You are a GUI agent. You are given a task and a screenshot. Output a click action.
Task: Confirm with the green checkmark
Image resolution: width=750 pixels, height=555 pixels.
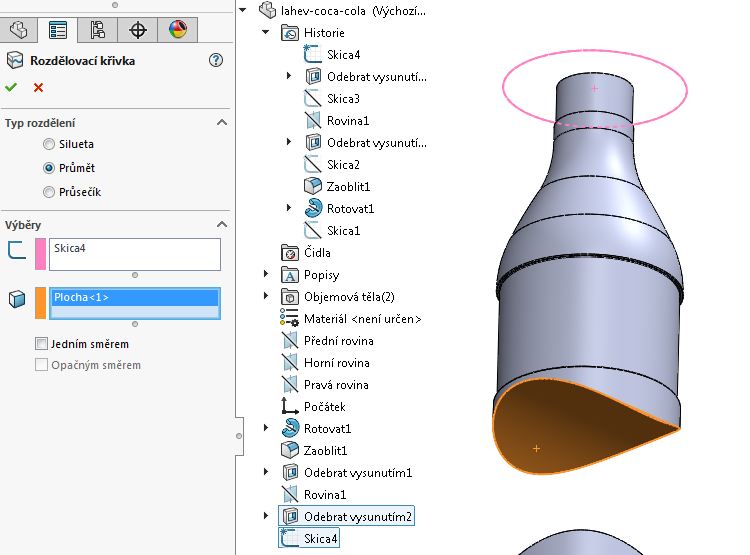11,87
